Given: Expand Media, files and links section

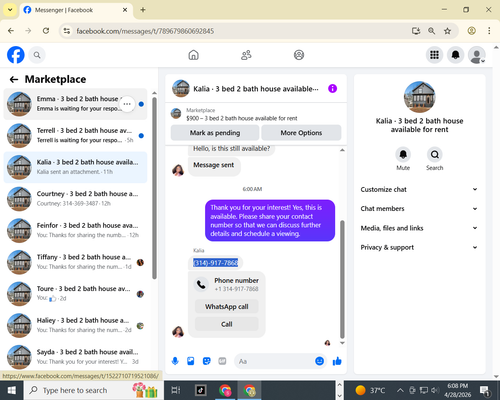Looking at the screenshot, I should 419,228.
